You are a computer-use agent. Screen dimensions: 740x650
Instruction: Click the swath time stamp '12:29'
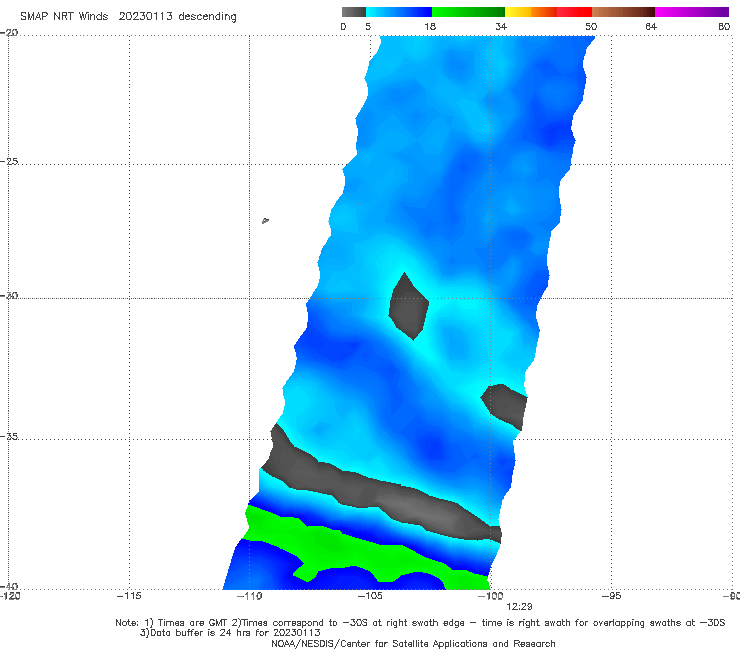[x=519, y=607]
